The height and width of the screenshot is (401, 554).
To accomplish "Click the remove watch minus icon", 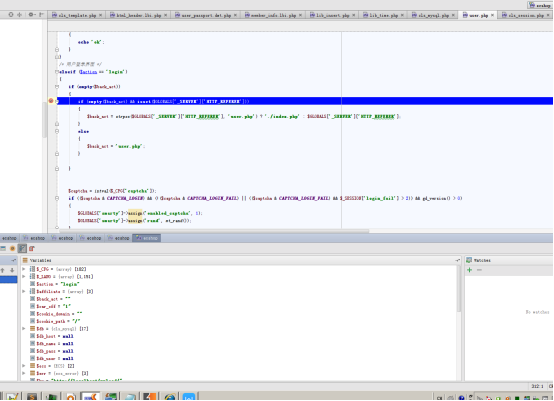I will (x=479, y=270).
